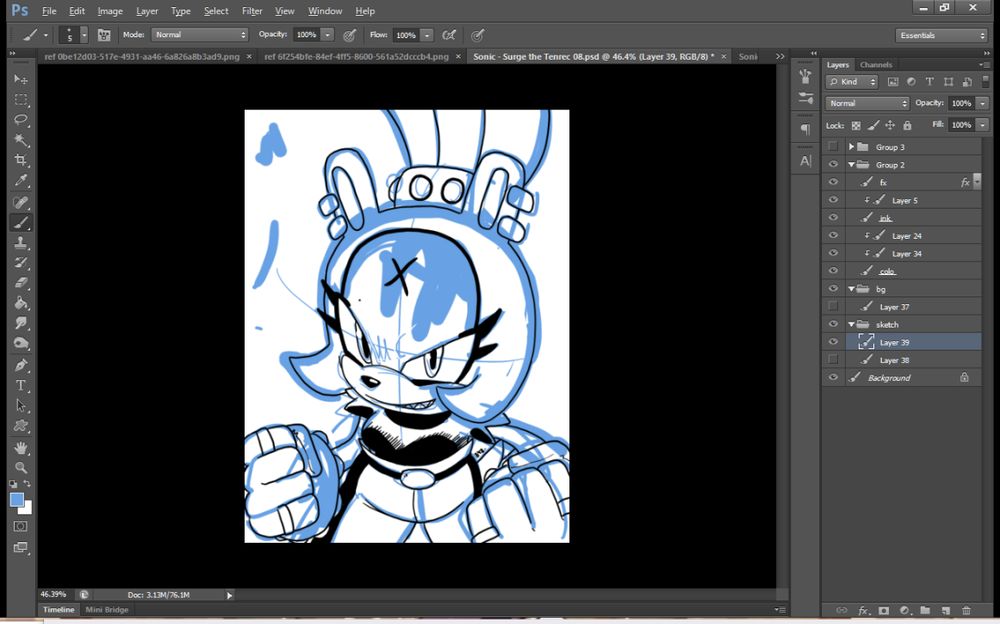The image size is (1000, 624).
Task: Select the Rectangular Marquee tool
Action: 21,100
